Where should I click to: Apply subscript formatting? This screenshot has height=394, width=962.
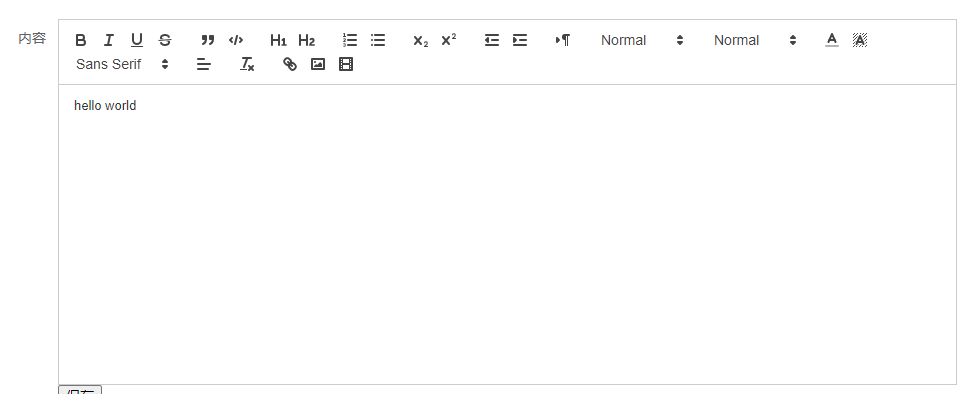(x=421, y=41)
